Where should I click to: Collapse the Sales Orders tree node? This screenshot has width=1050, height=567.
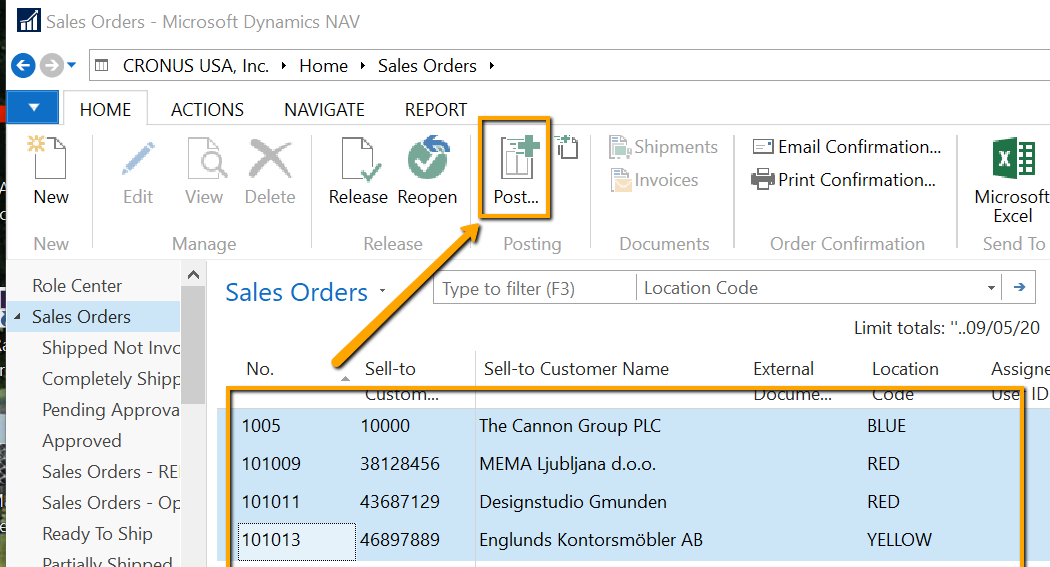[17, 317]
